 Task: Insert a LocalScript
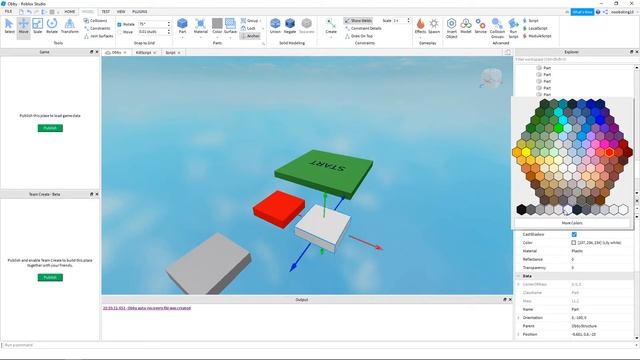tap(535, 28)
